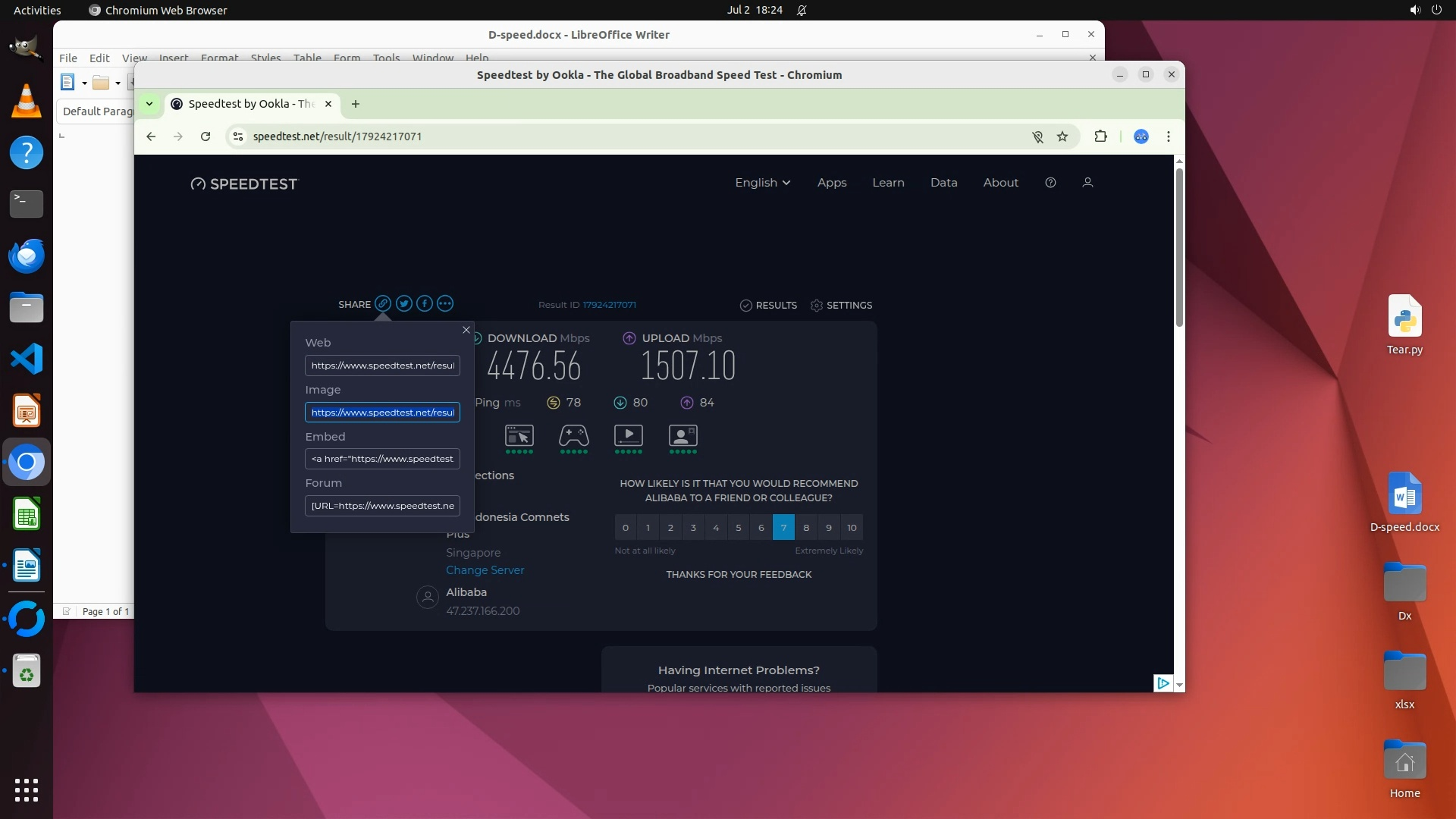The image size is (1456, 819).
Task: Select rating 10 in recommendation scale
Action: [852, 528]
